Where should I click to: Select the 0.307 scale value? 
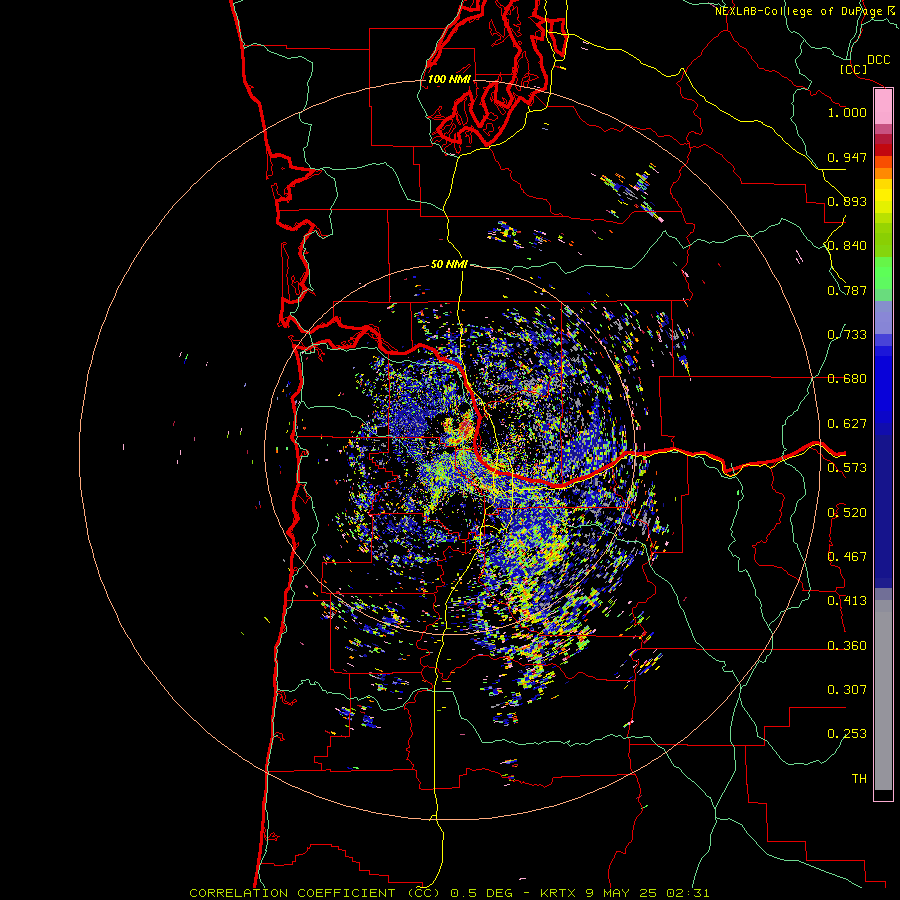[847, 690]
